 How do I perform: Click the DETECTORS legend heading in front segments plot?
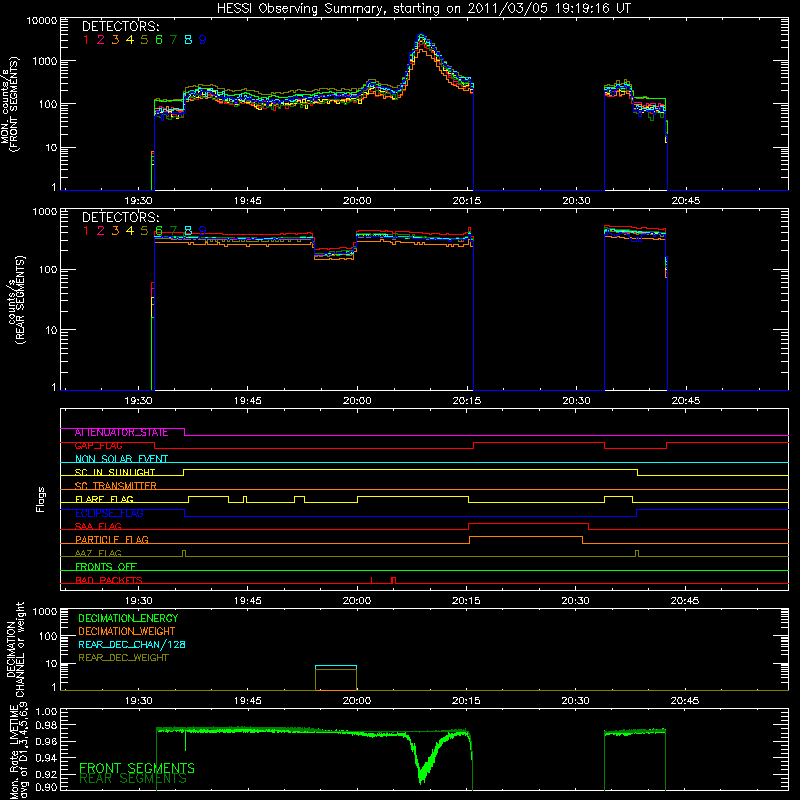[x=120, y=27]
